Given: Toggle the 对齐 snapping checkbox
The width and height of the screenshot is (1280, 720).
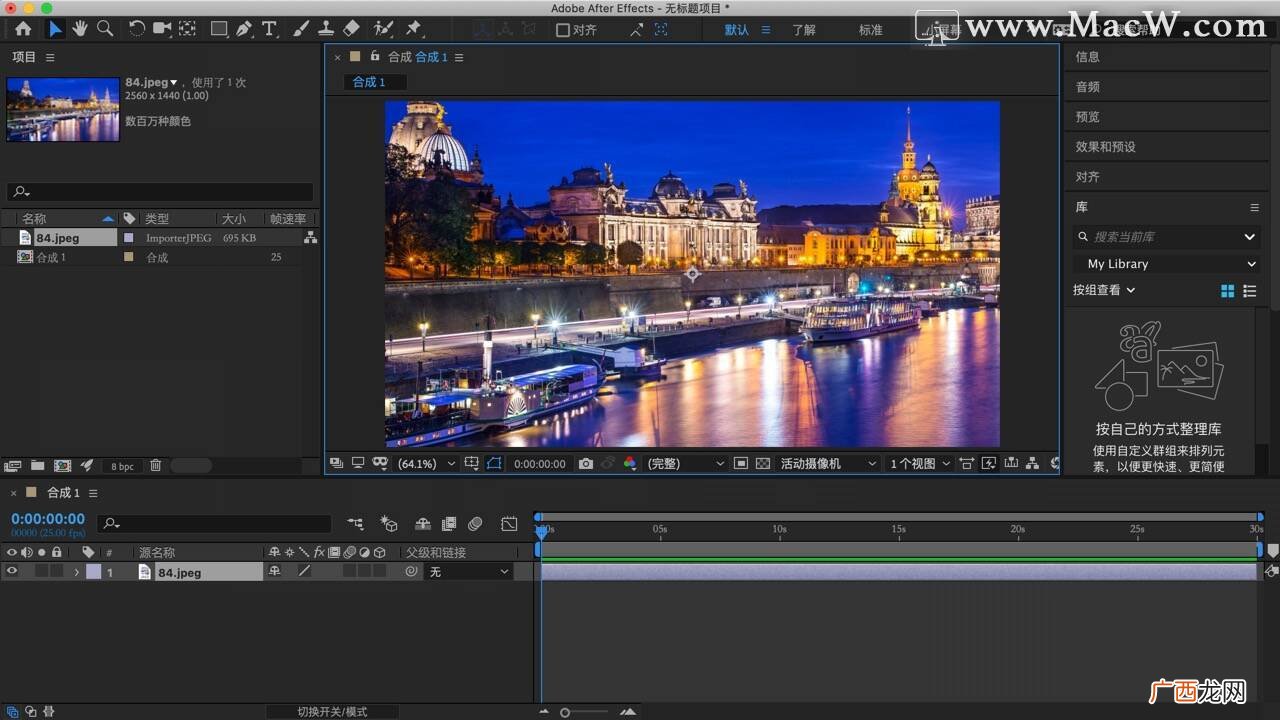Looking at the screenshot, I should [x=563, y=30].
